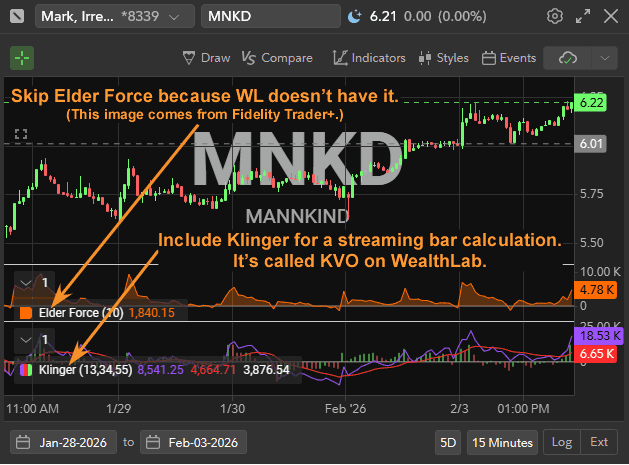Toggle the green crosshair tool
This screenshot has height=465, width=629.
coord(22,58)
